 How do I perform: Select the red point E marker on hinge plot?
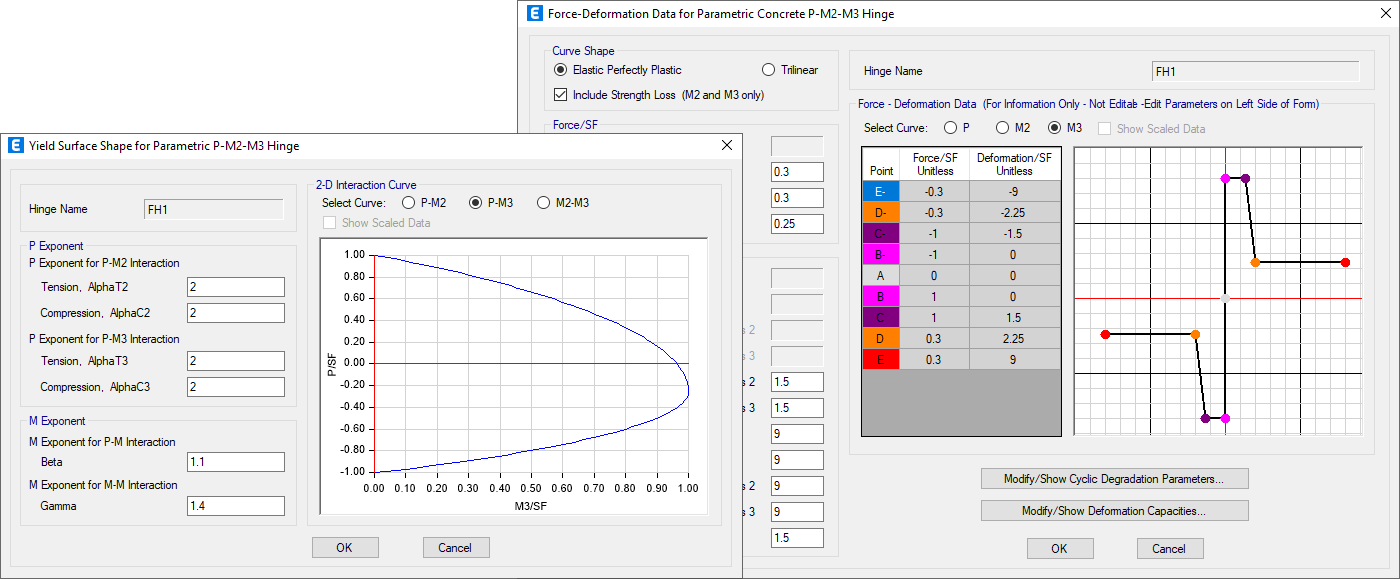point(1346,263)
